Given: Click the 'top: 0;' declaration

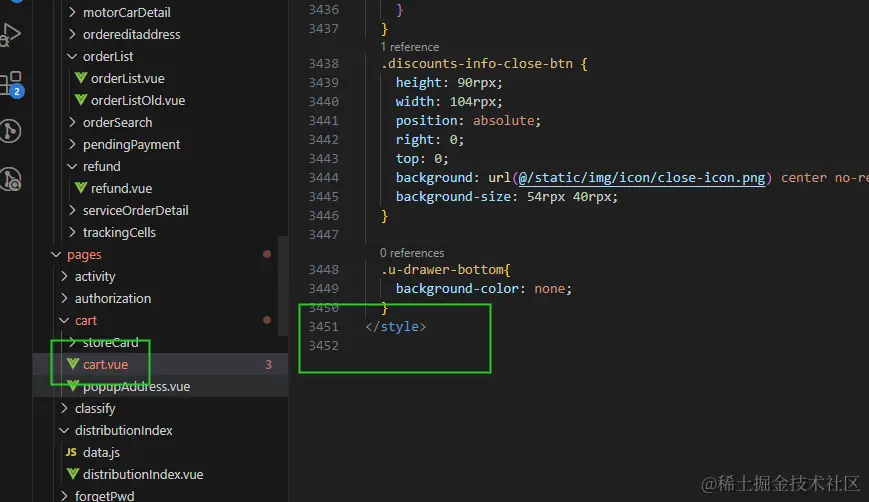Looking at the screenshot, I should click(x=422, y=158).
